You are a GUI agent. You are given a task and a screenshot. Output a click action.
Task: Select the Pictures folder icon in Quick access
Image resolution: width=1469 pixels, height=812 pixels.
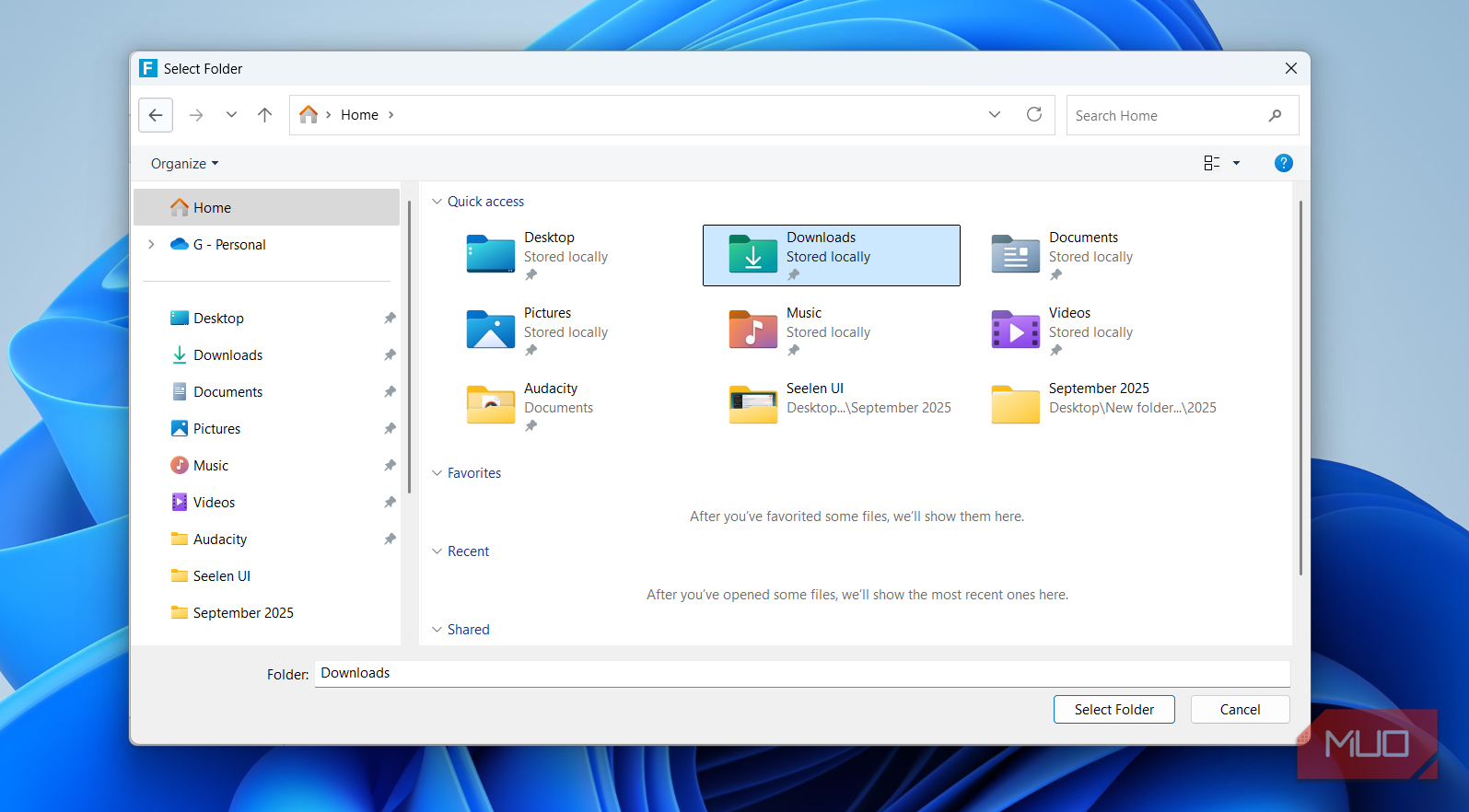click(490, 330)
